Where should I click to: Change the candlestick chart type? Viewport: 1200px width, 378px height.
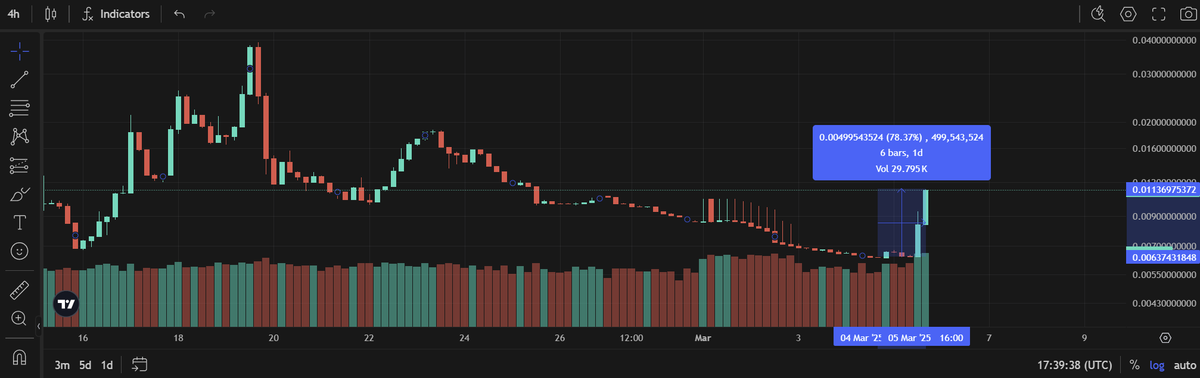click(x=51, y=14)
